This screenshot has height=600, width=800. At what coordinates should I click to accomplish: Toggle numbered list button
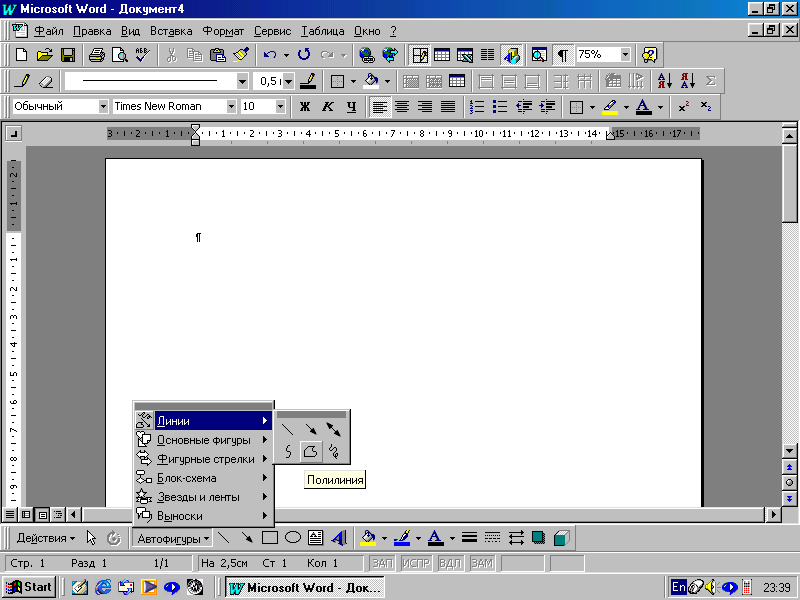pyautogui.click(x=477, y=107)
